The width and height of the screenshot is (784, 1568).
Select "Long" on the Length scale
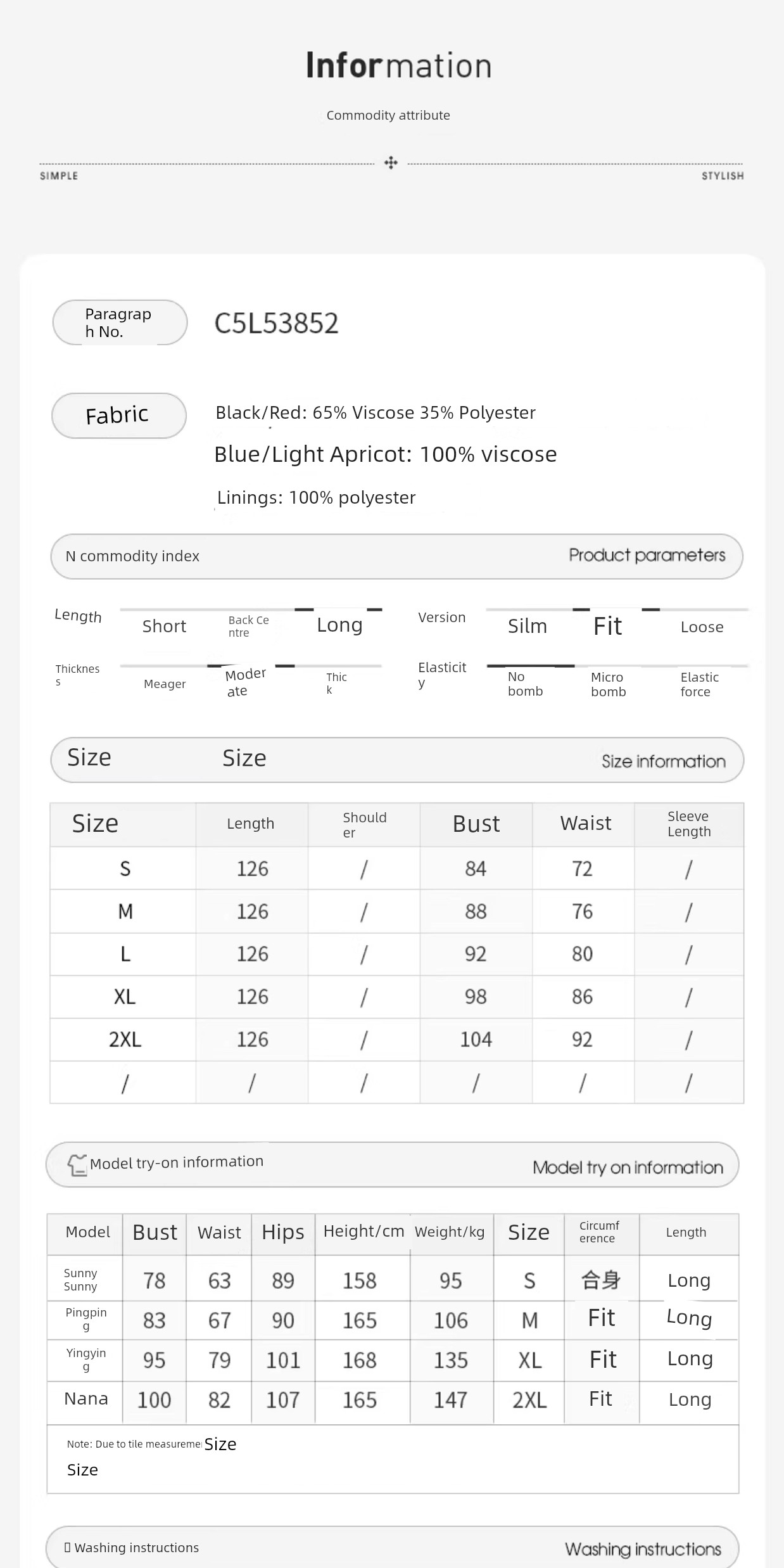[x=339, y=625]
